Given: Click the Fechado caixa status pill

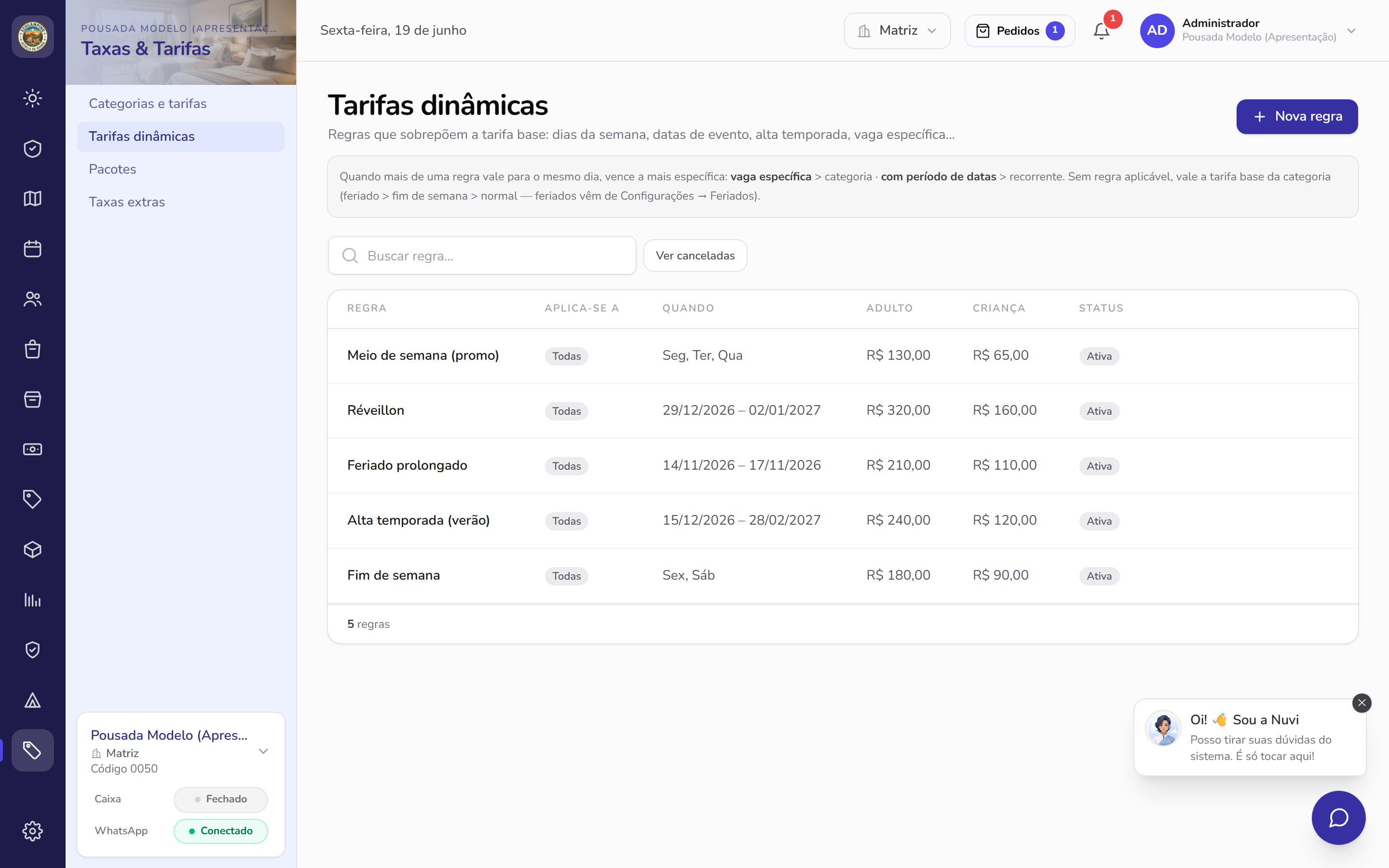Looking at the screenshot, I should pyautogui.click(x=220, y=799).
